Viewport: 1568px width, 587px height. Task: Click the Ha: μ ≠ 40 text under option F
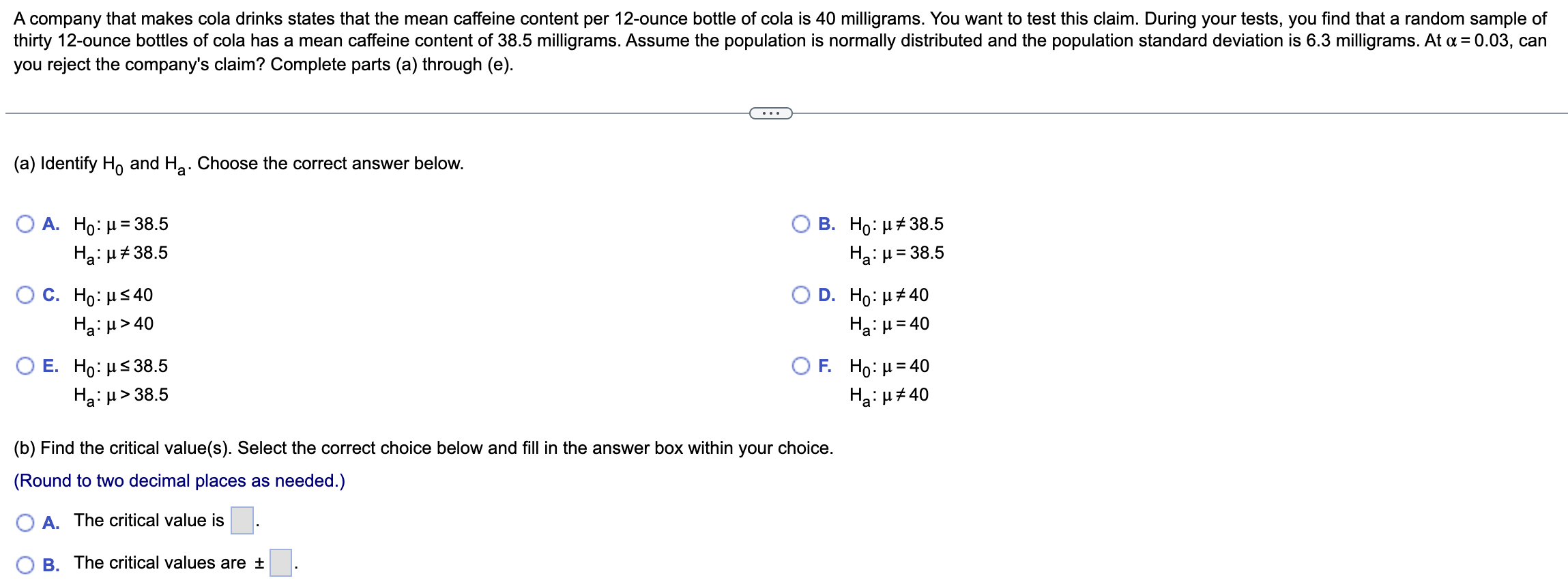[x=889, y=395]
